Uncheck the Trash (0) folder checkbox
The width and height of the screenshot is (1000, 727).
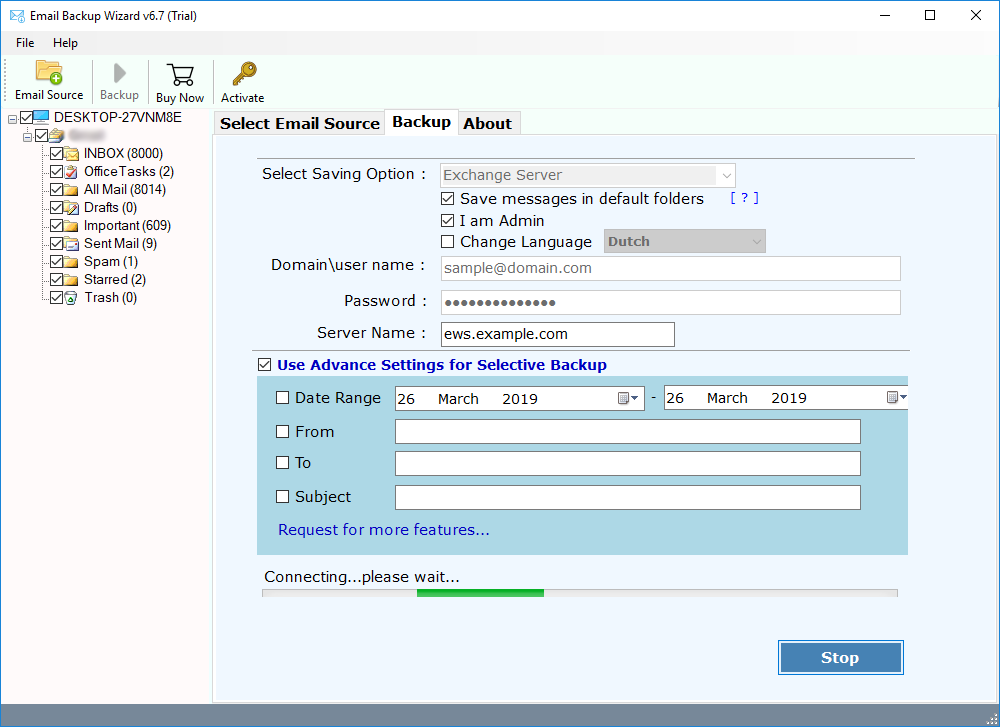point(56,298)
